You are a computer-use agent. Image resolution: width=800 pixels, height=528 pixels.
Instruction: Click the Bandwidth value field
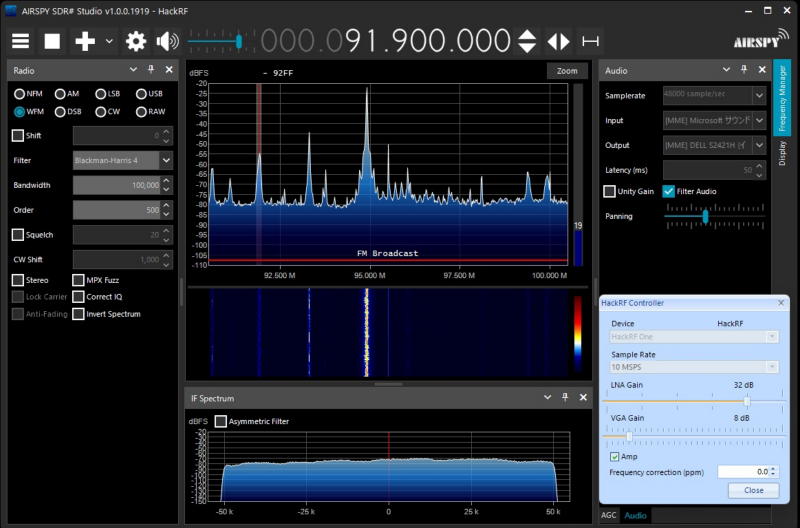(117, 185)
